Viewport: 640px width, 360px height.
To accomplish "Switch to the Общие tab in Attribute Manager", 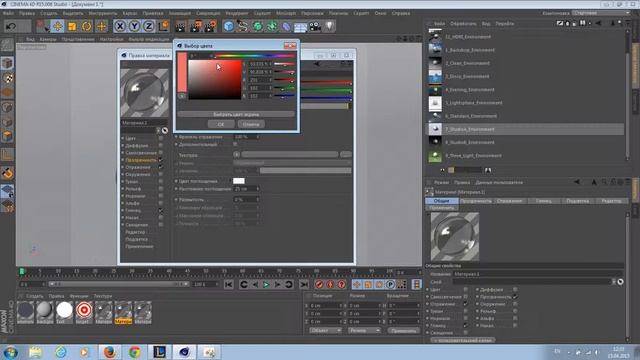I will (441, 201).
